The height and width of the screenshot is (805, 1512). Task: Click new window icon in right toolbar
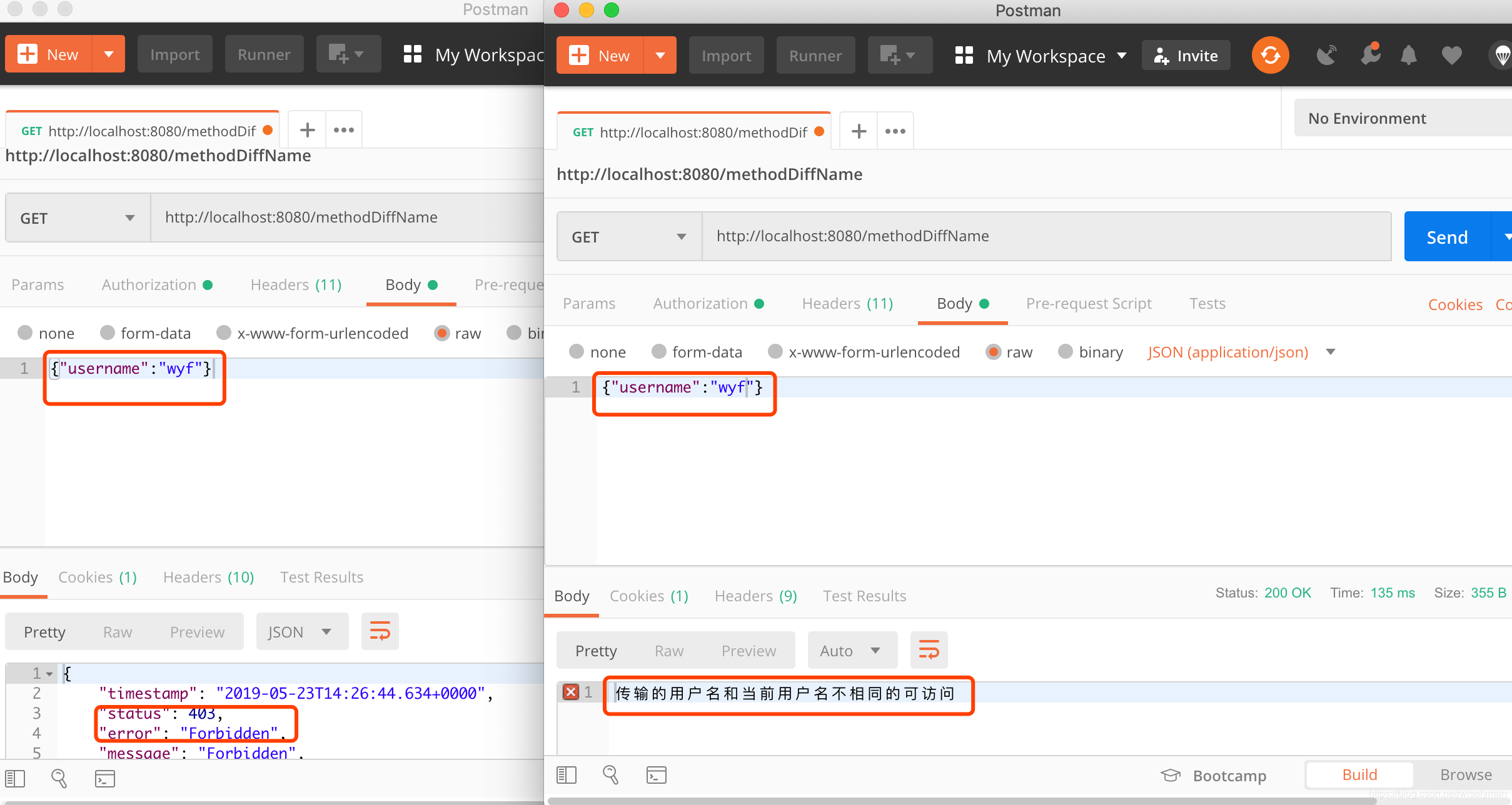[899, 56]
